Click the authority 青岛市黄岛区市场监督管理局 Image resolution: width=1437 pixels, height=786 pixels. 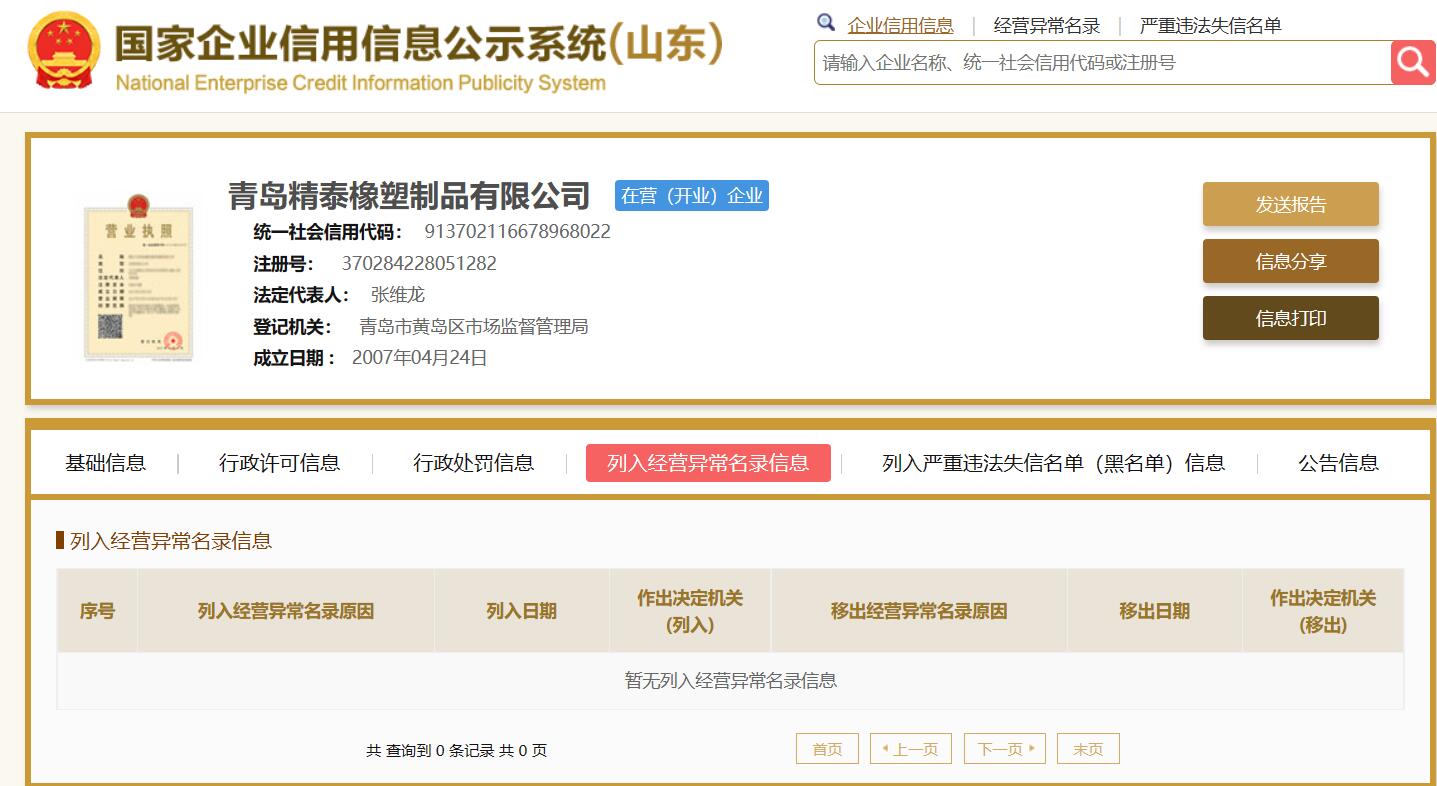click(x=474, y=327)
